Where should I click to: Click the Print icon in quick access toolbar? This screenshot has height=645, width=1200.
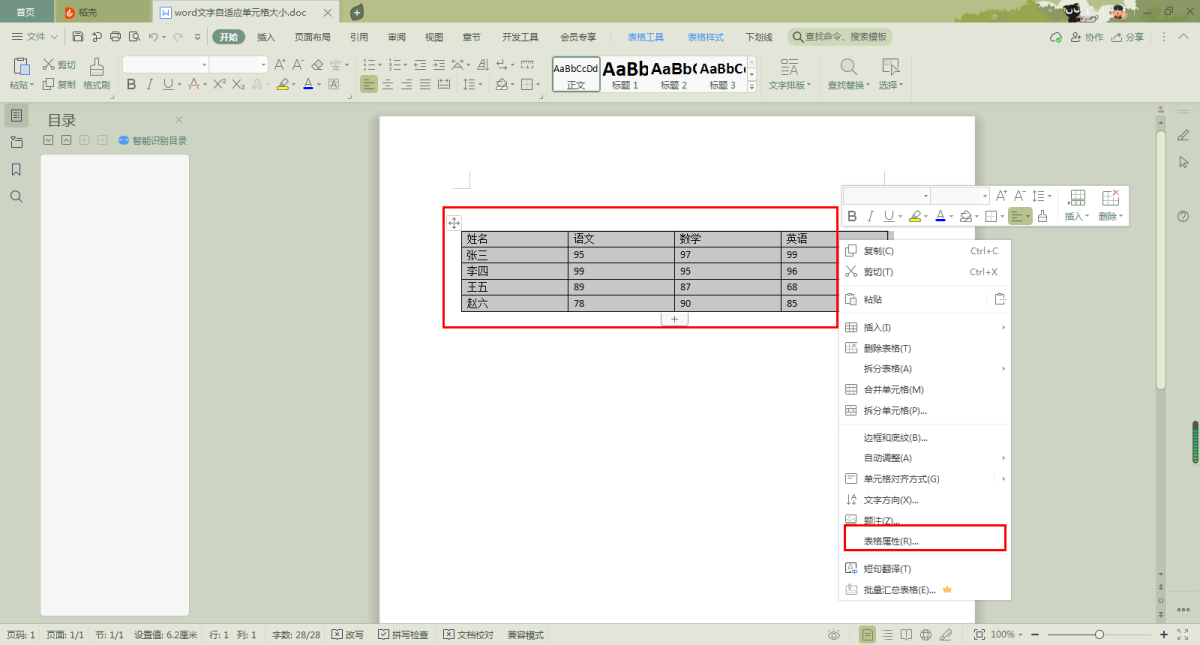tap(115, 37)
